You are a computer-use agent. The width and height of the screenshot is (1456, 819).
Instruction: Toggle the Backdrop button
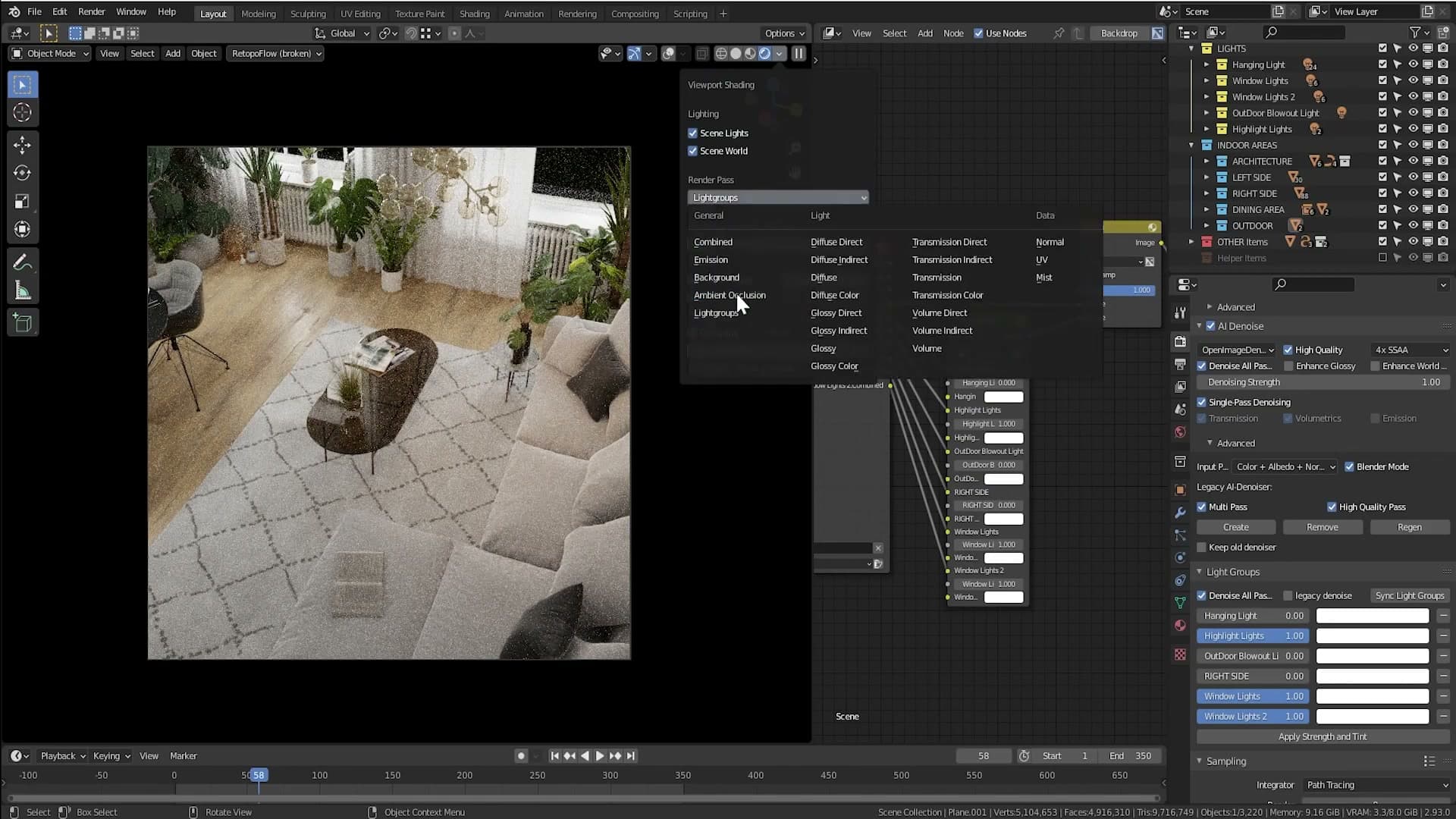(x=1119, y=33)
